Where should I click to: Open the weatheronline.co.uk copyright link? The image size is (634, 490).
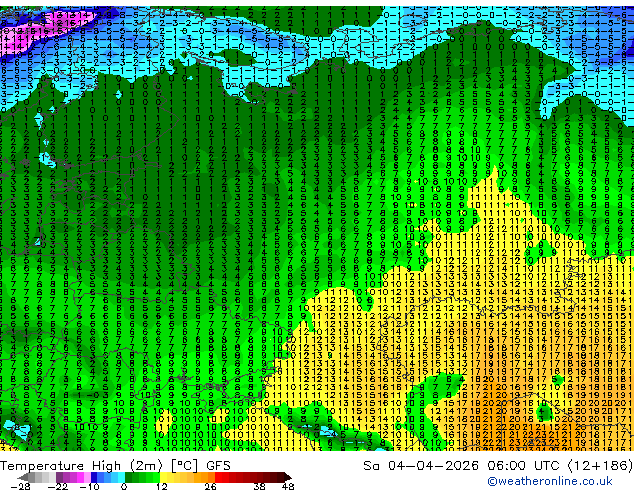click(549, 481)
